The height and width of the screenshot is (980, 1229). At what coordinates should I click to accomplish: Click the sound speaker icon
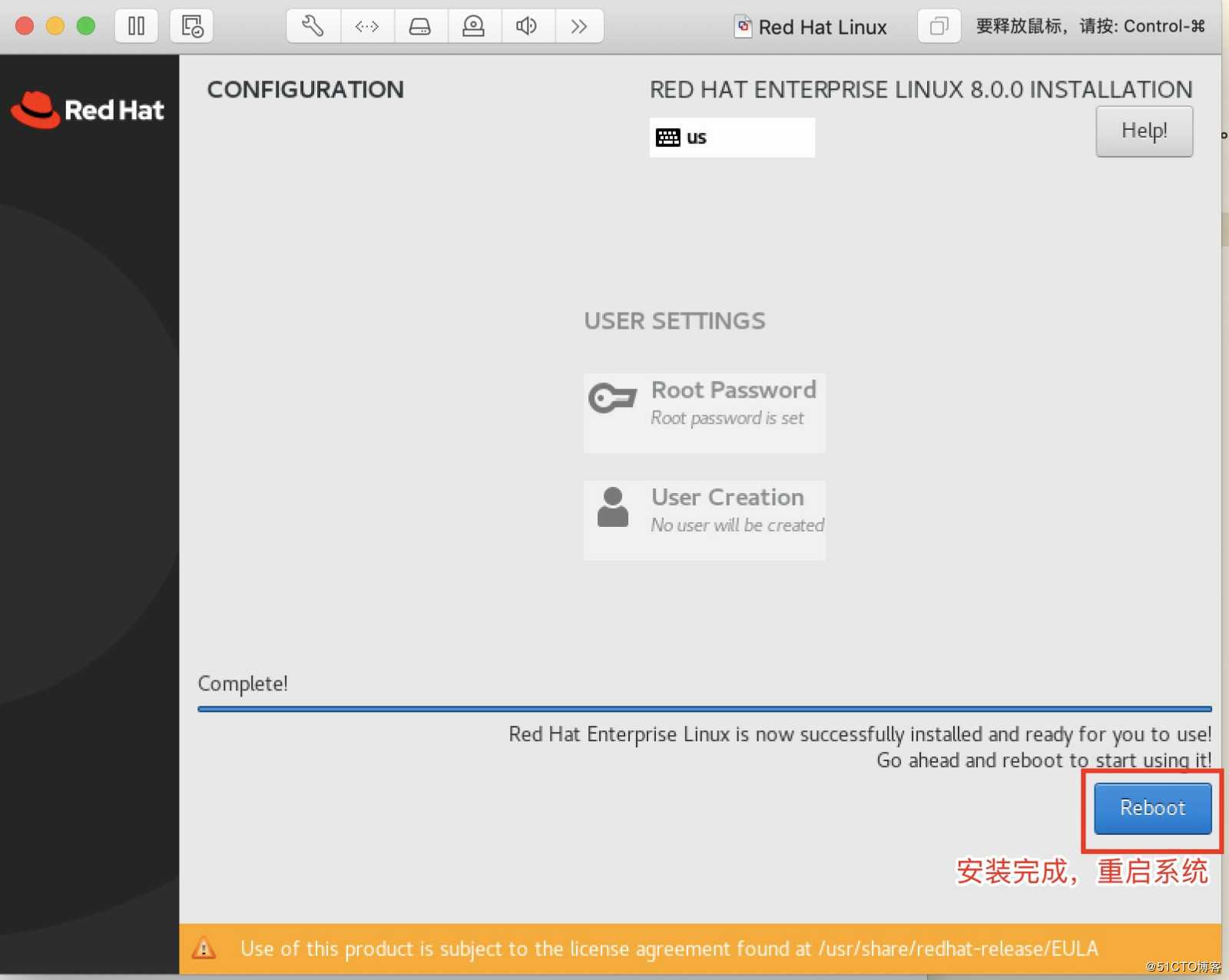pyautogui.click(x=527, y=26)
